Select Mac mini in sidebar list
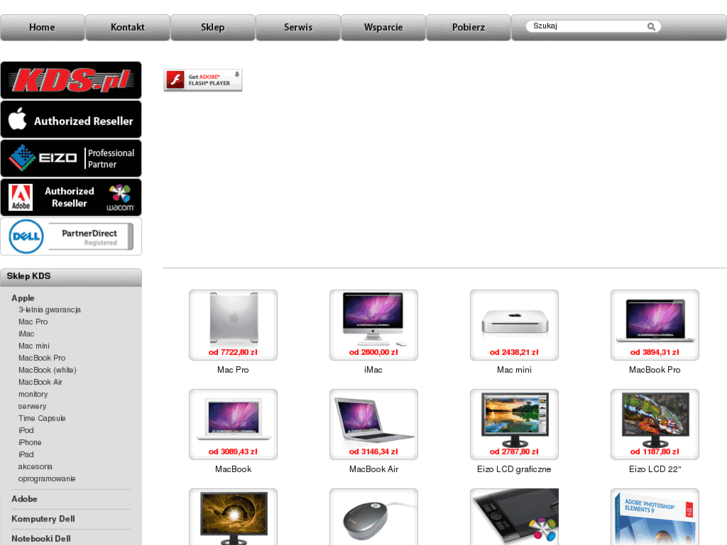The image size is (727, 545). (34, 346)
